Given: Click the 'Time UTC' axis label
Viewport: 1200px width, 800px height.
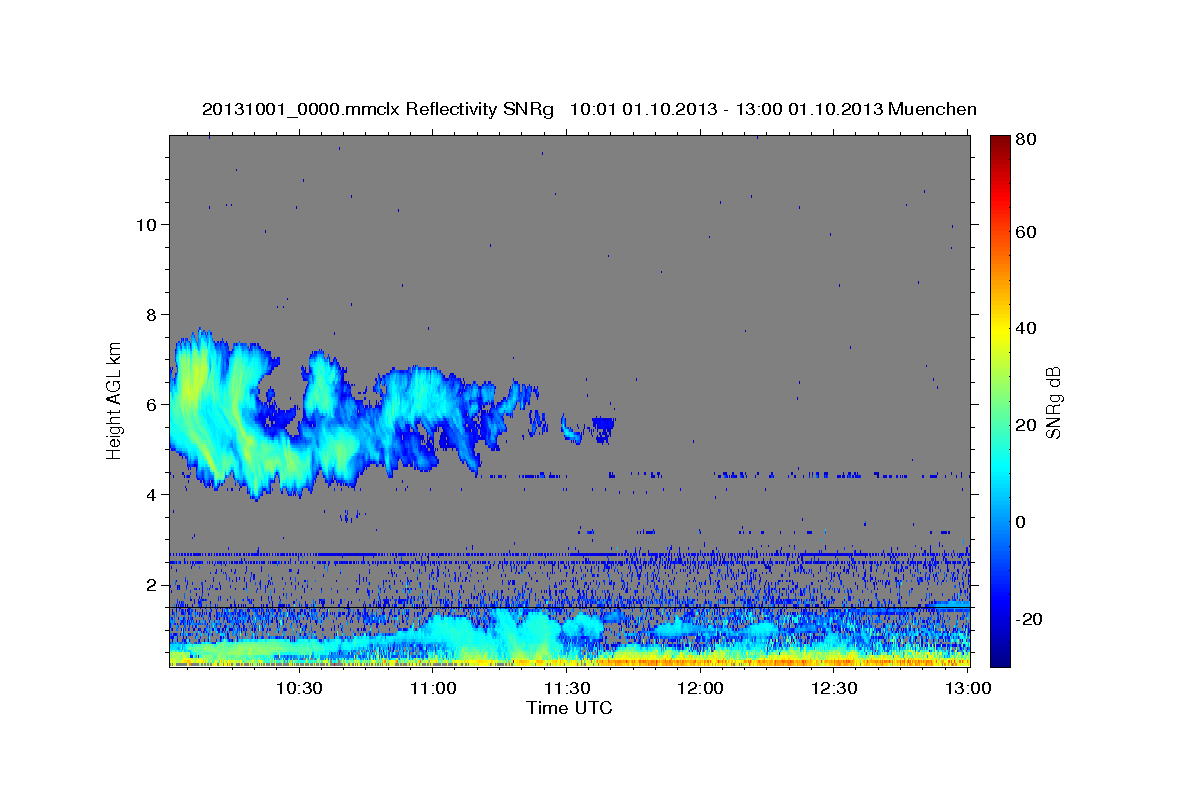Looking at the screenshot, I should point(569,708).
